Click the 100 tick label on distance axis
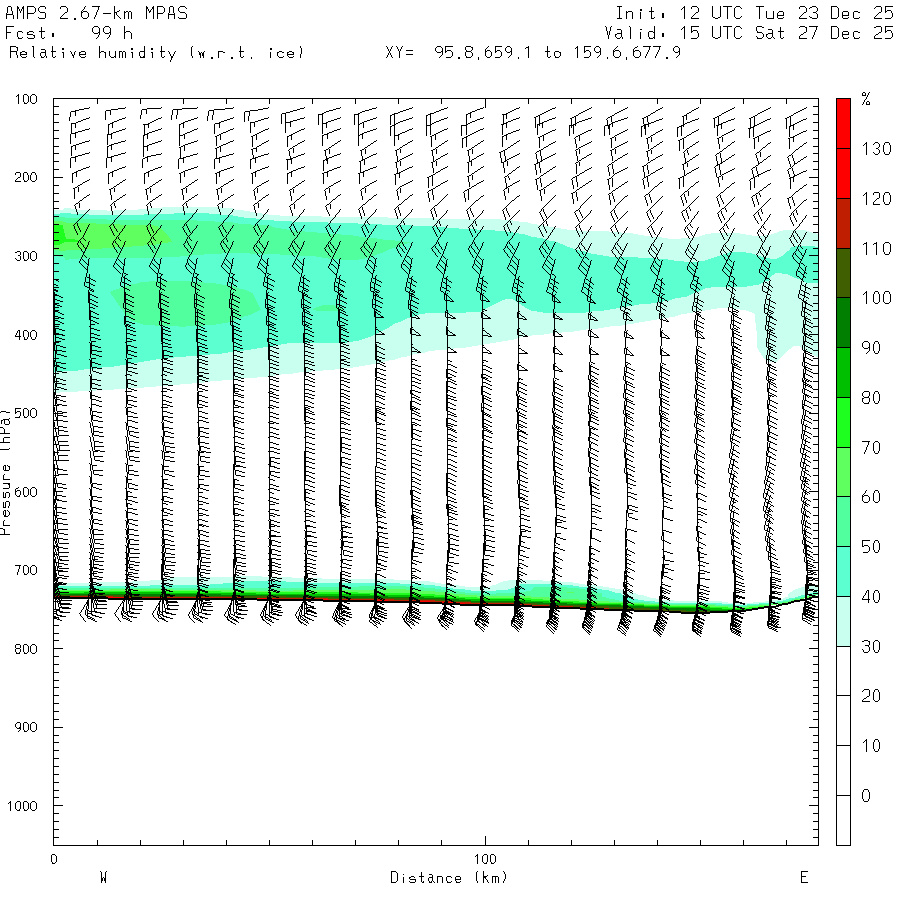This screenshot has height=900, width=900. click(485, 859)
